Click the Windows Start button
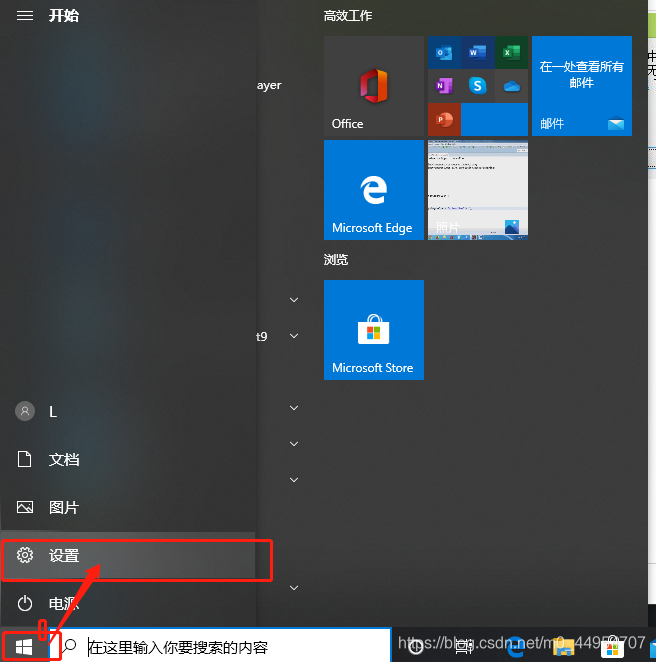This screenshot has width=656, height=662. click(24, 646)
